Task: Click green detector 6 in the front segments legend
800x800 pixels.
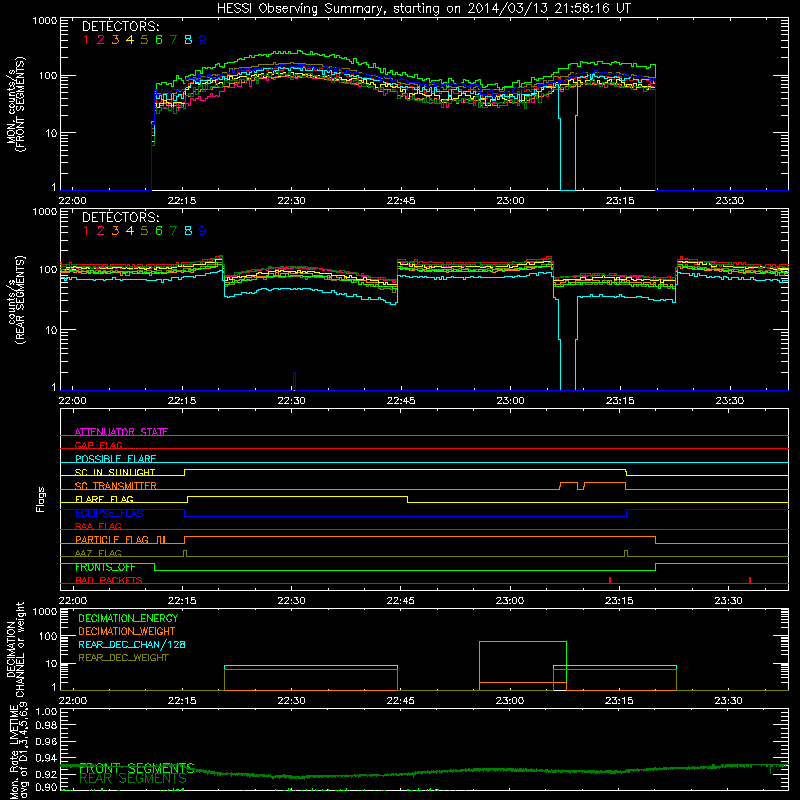Action: coord(159,39)
